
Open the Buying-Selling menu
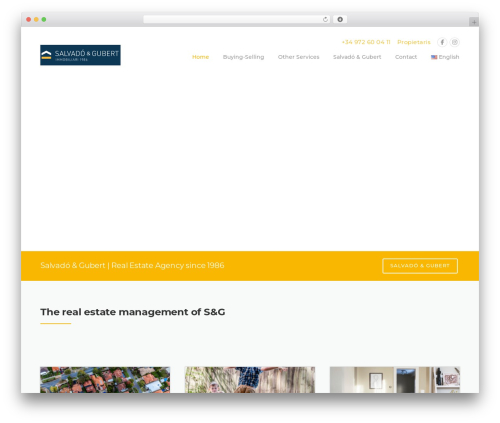(243, 57)
